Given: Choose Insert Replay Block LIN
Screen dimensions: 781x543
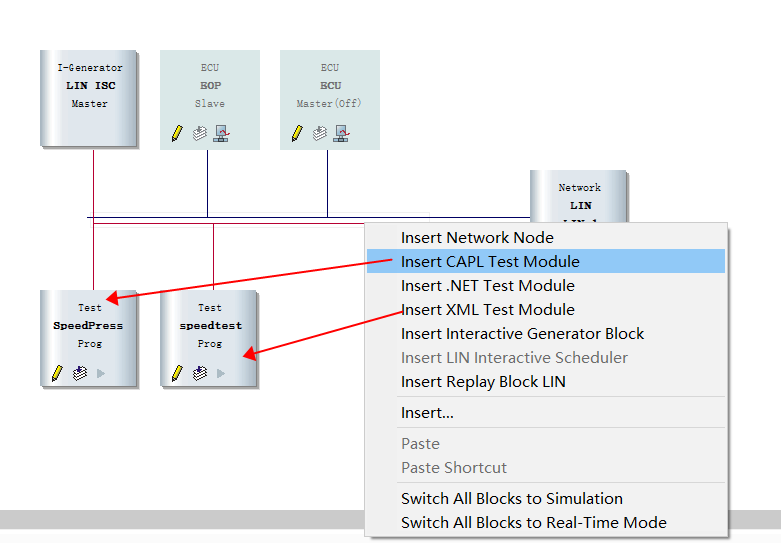Looking at the screenshot, I should [546, 382].
